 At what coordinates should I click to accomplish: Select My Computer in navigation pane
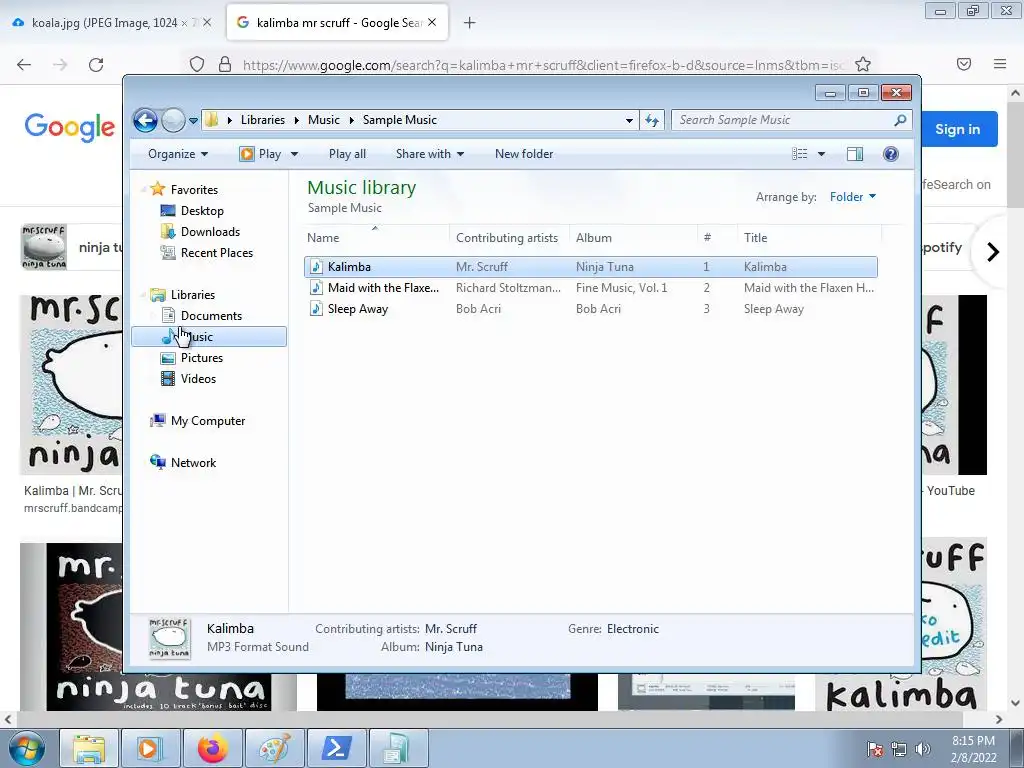208,421
